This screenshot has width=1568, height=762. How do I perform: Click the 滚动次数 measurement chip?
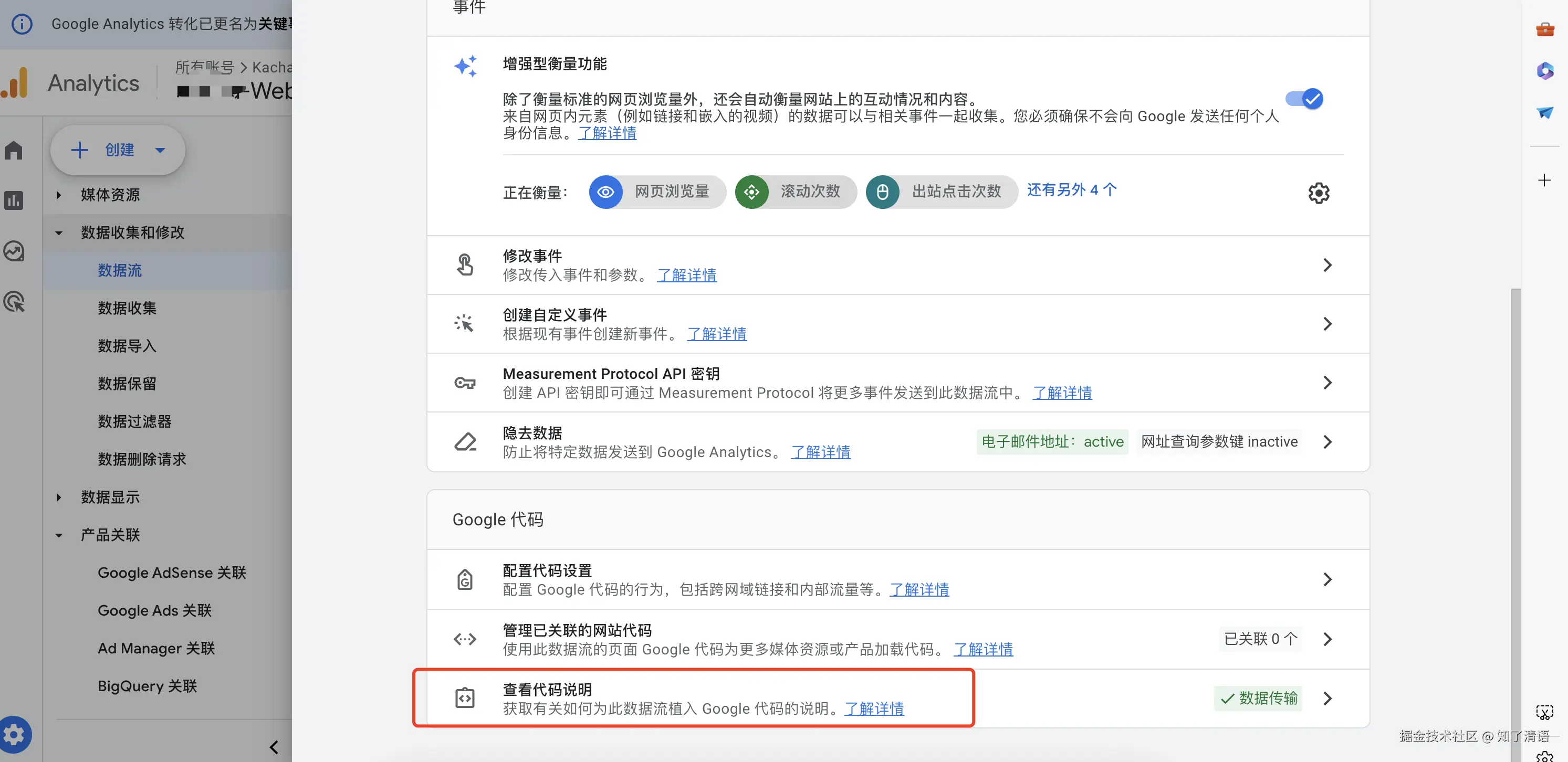click(796, 192)
